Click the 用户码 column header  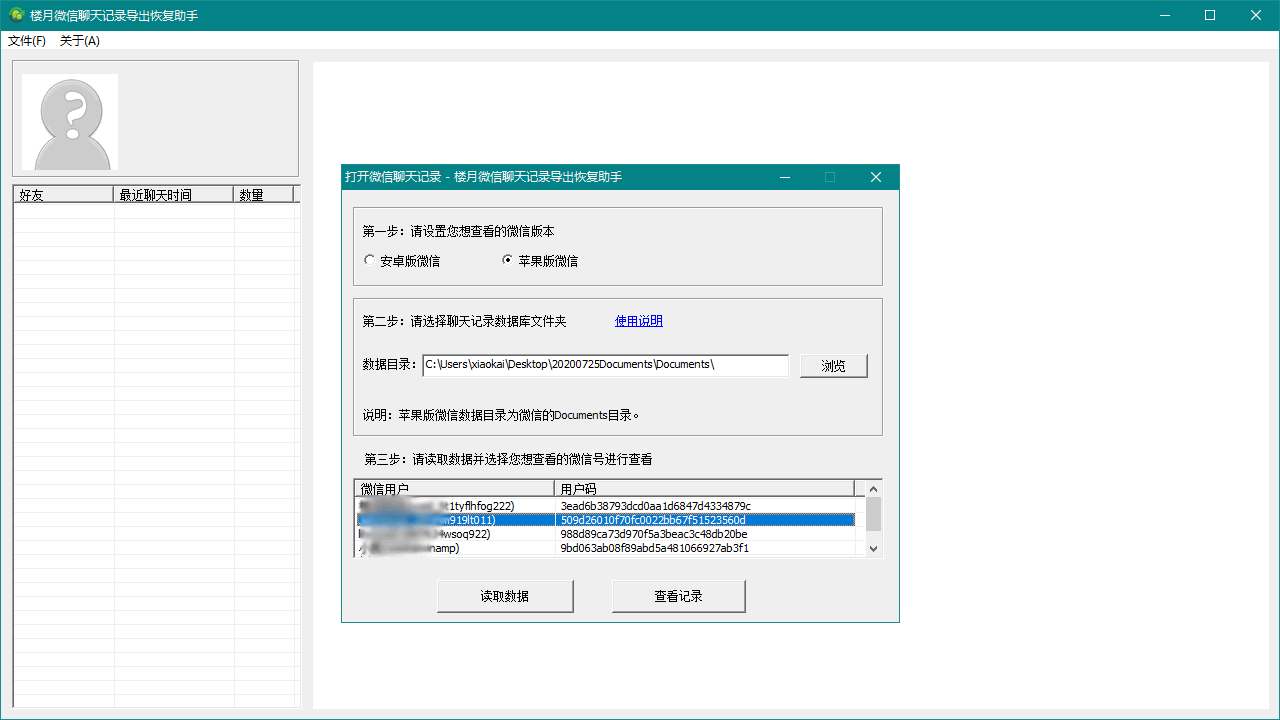[700, 487]
